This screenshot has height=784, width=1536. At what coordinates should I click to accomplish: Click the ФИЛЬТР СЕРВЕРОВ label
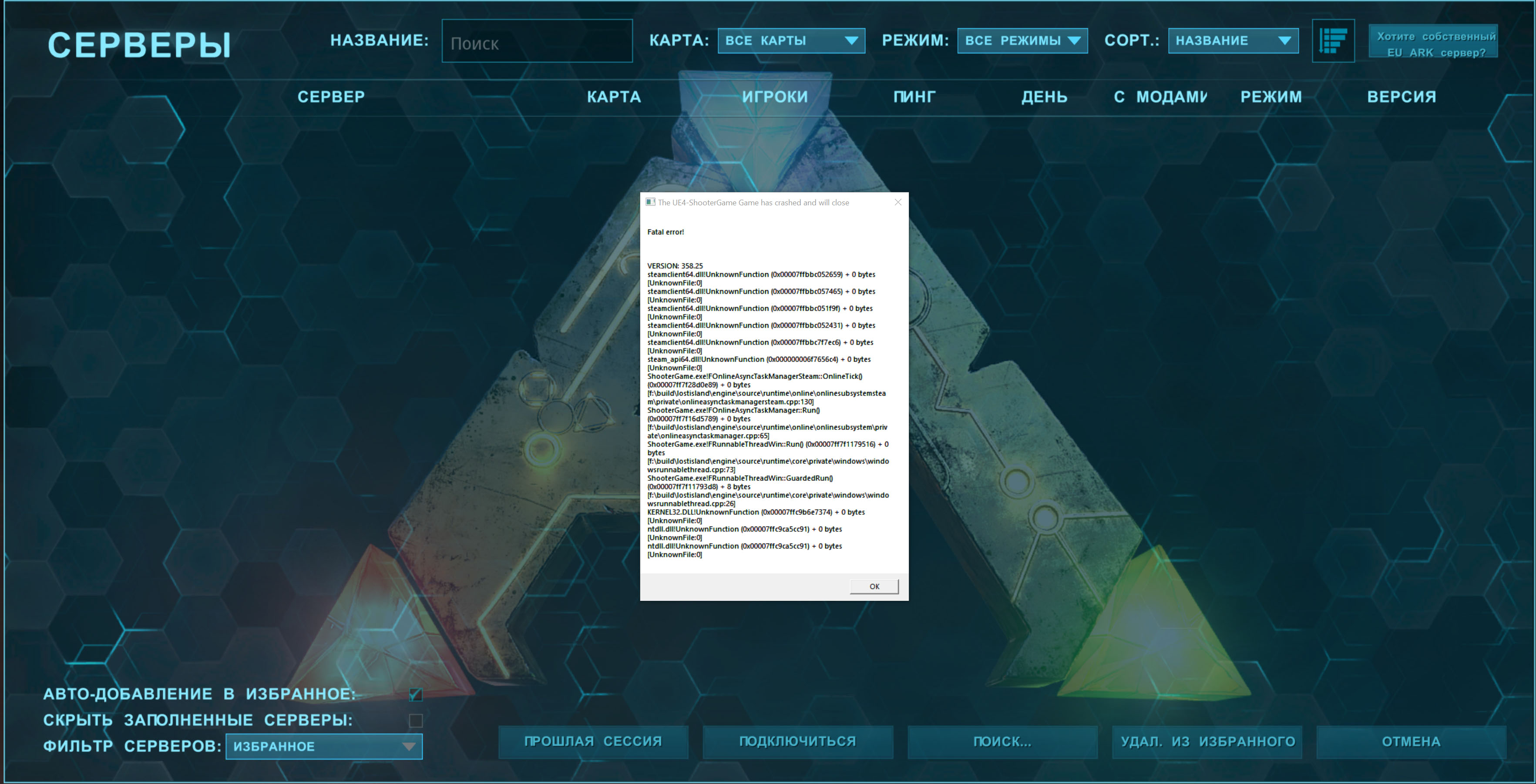point(132,746)
